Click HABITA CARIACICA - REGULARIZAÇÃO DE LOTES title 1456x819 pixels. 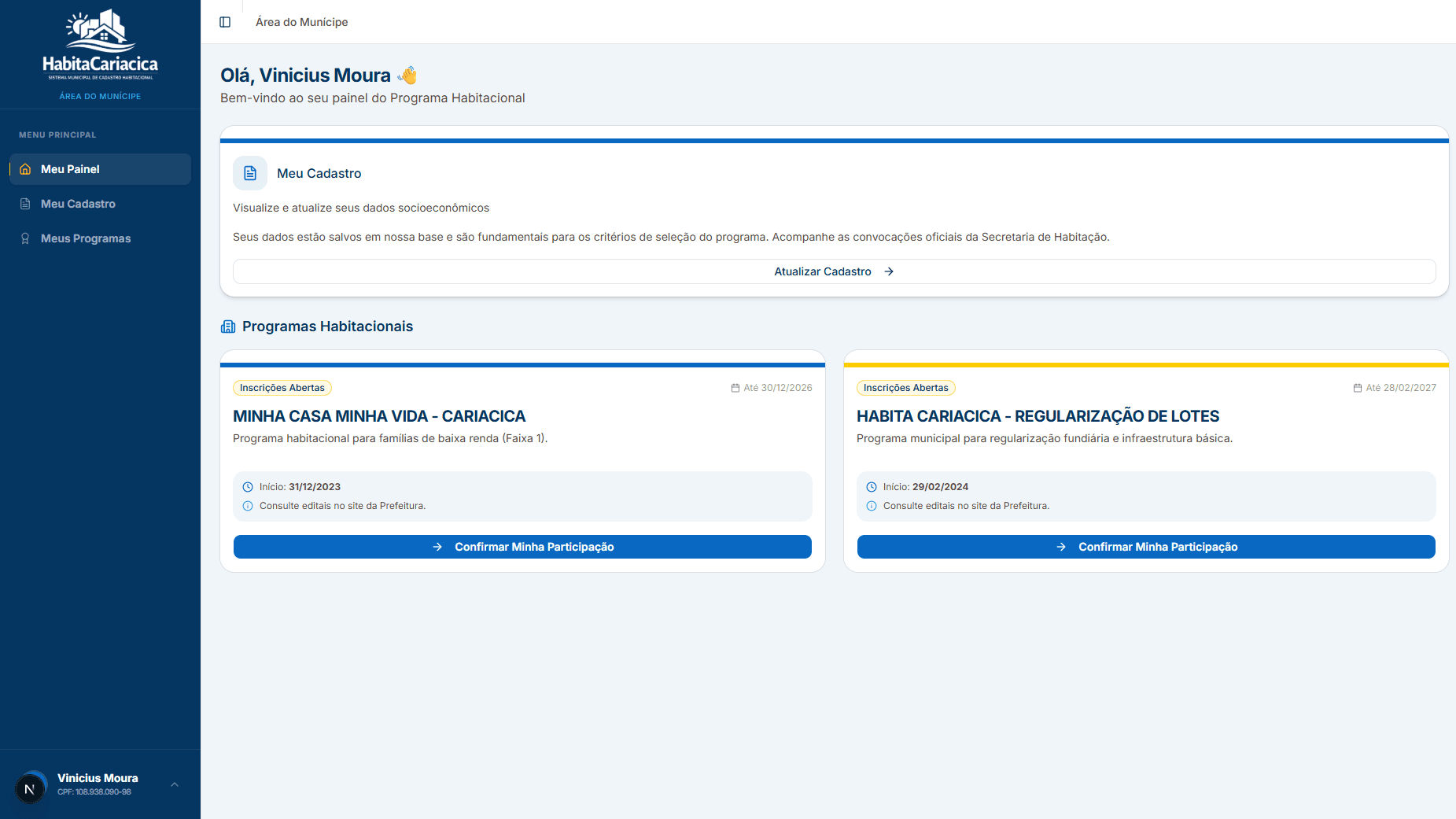pos(1038,416)
